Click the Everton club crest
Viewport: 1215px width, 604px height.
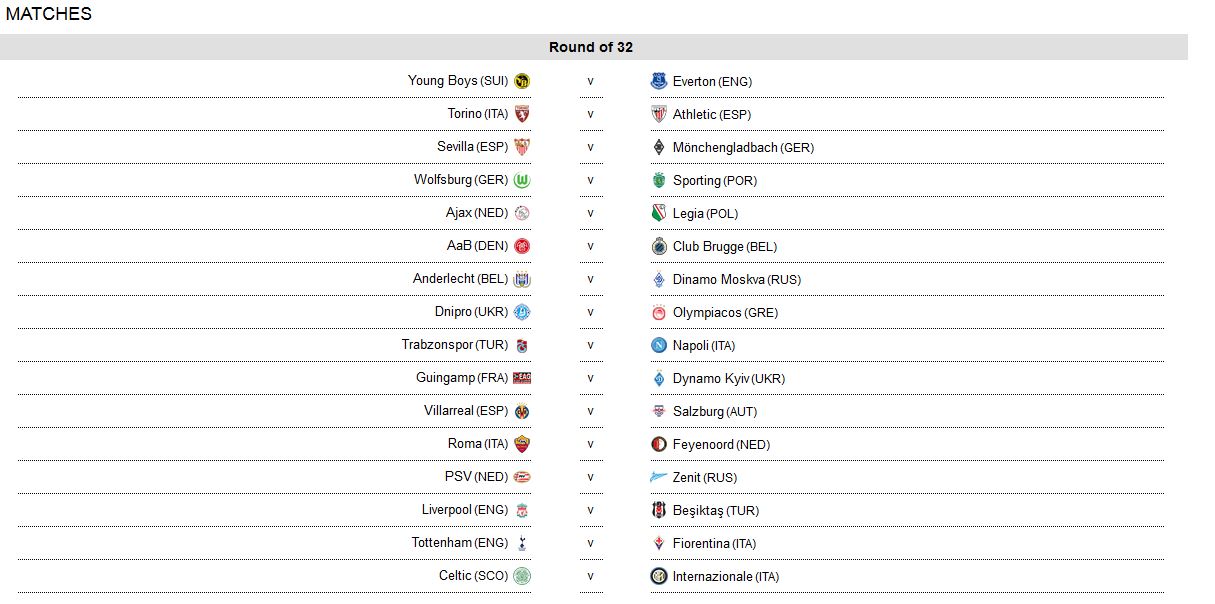tap(659, 81)
